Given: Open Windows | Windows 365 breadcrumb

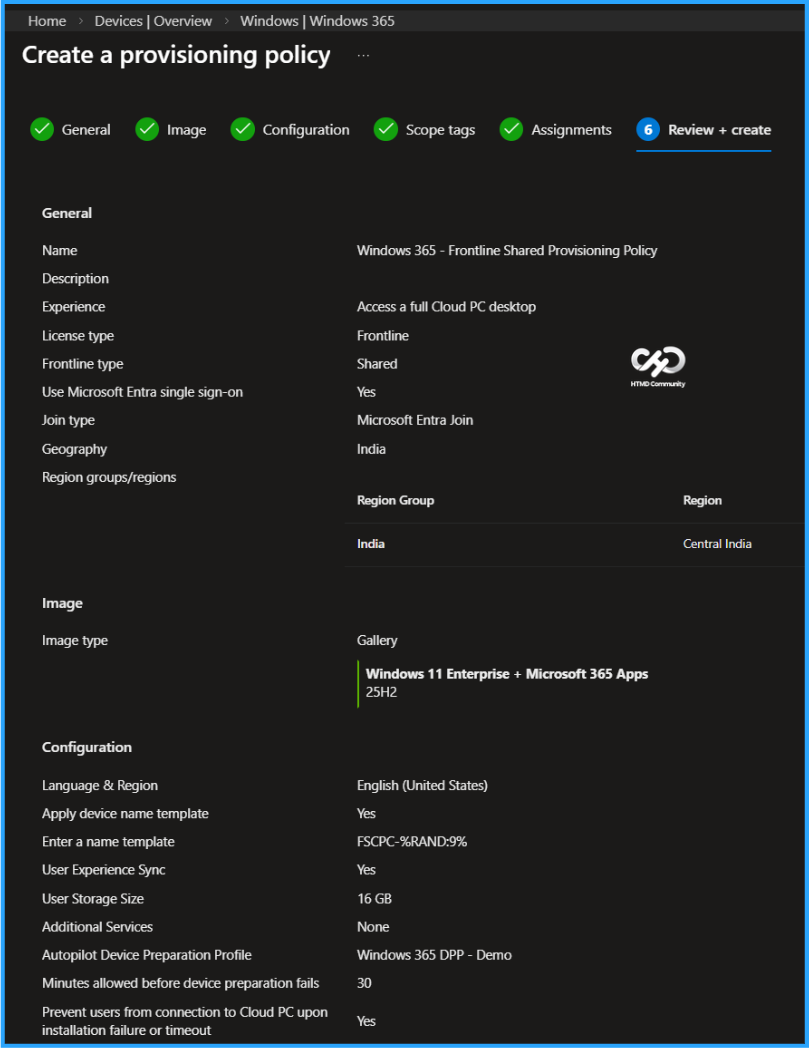Looking at the screenshot, I should [x=318, y=21].
